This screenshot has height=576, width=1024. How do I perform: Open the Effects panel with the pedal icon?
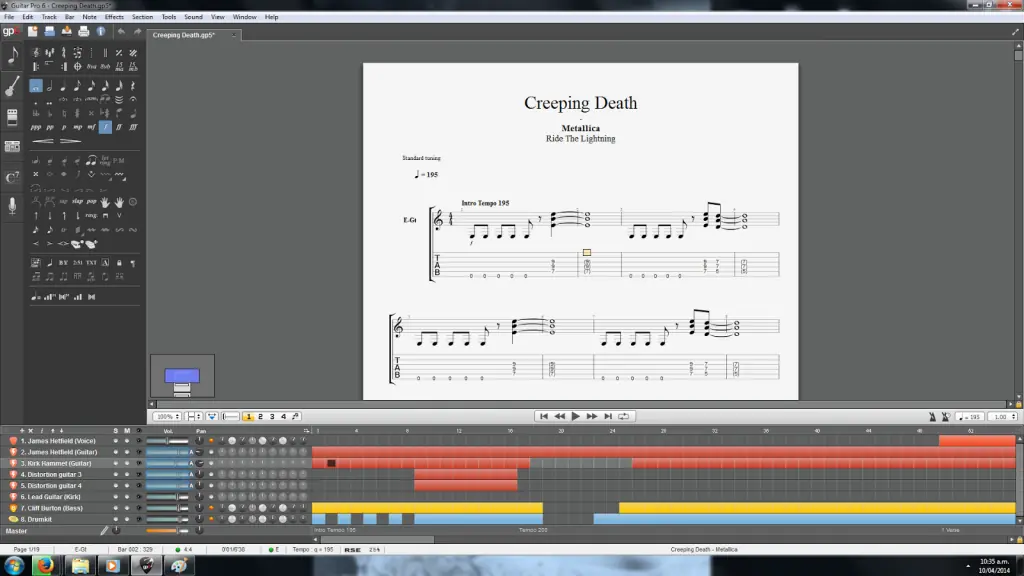coord(12,117)
